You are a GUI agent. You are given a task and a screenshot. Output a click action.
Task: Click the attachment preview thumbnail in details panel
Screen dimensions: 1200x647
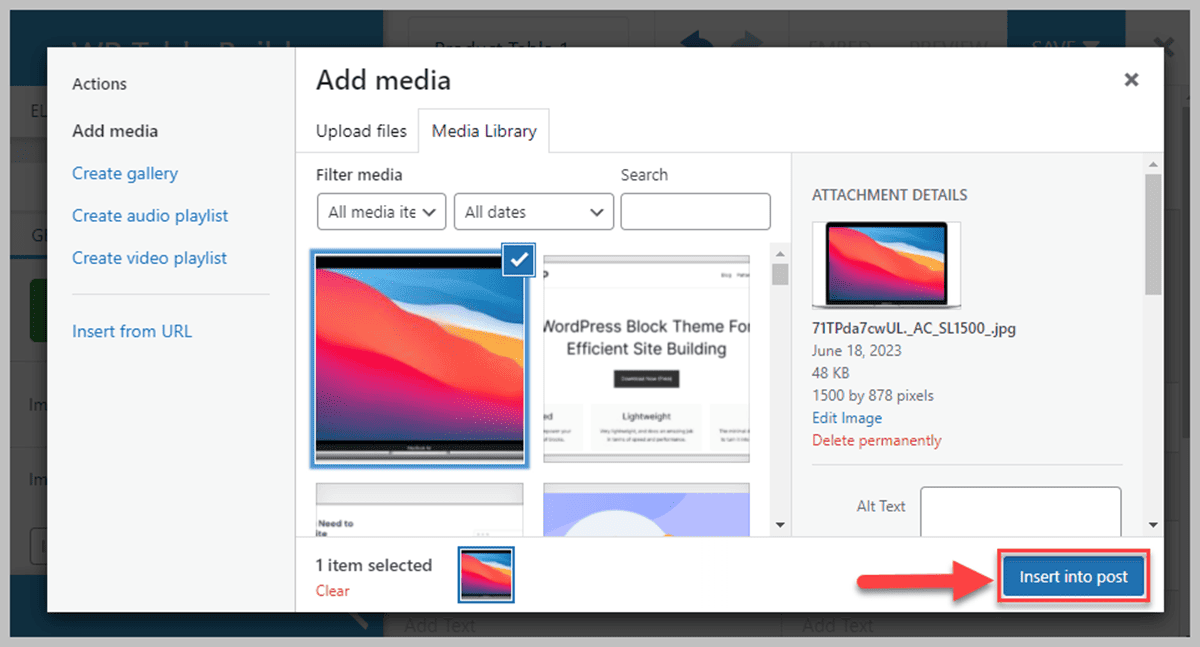(x=886, y=264)
